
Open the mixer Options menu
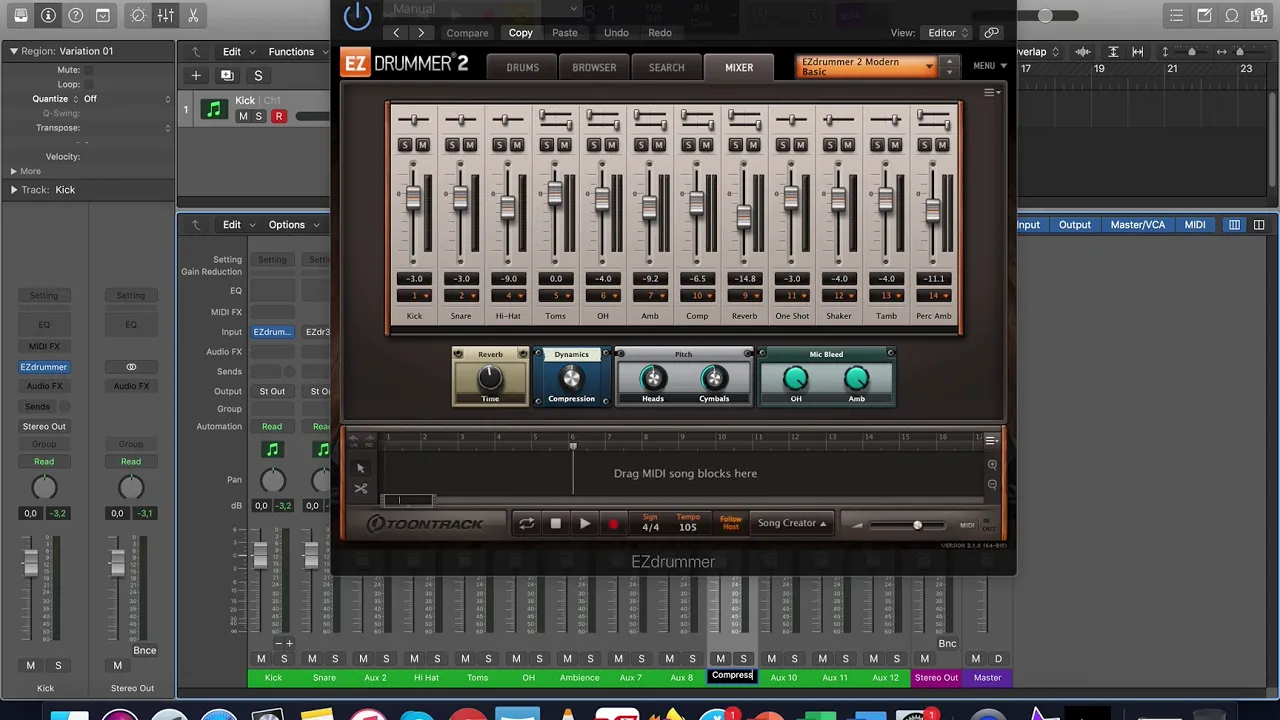(293, 225)
